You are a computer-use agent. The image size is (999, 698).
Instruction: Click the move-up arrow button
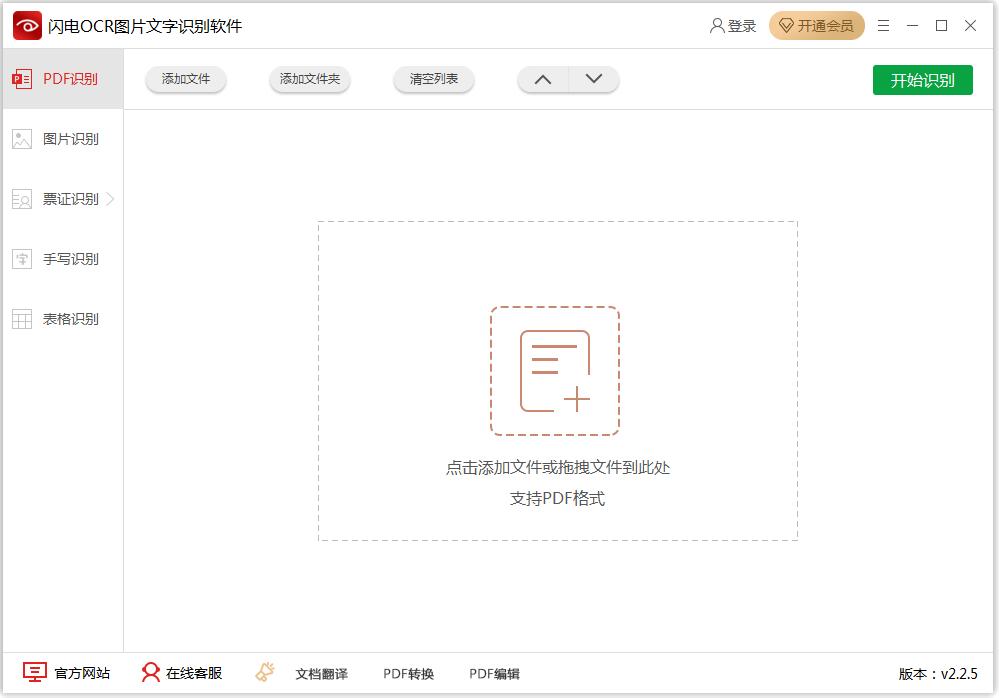[x=543, y=78]
